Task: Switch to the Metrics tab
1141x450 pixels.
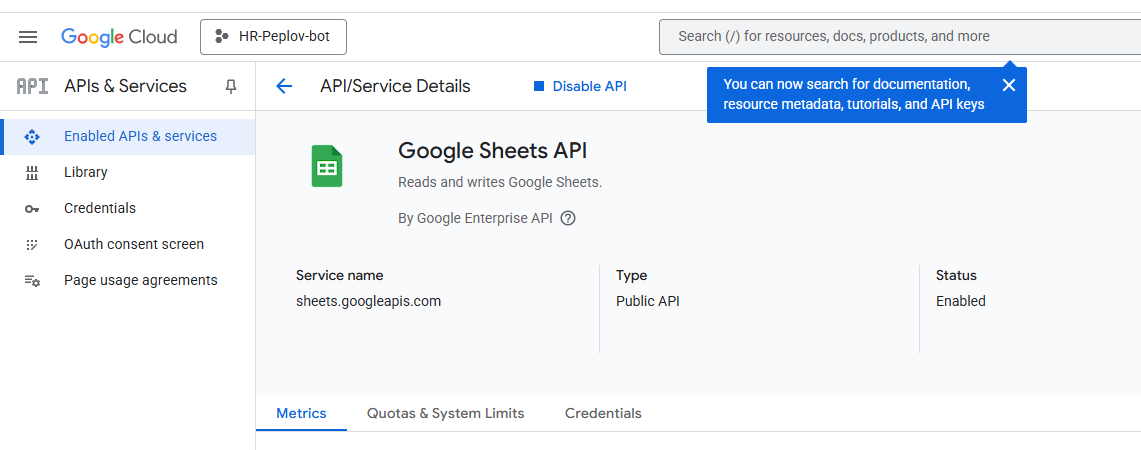Action: [301, 413]
